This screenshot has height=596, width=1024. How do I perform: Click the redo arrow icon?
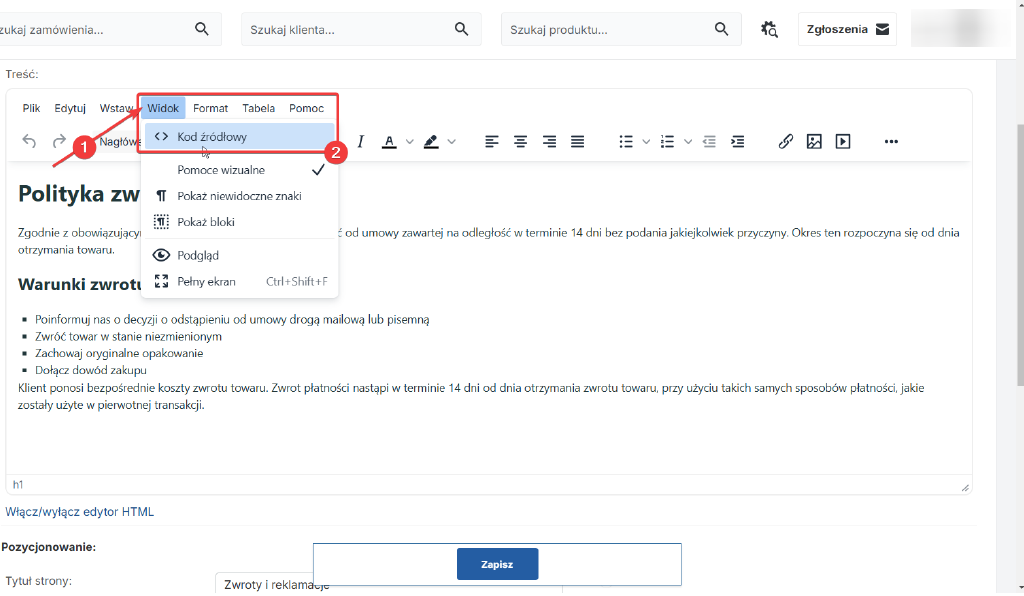(x=59, y=141)
